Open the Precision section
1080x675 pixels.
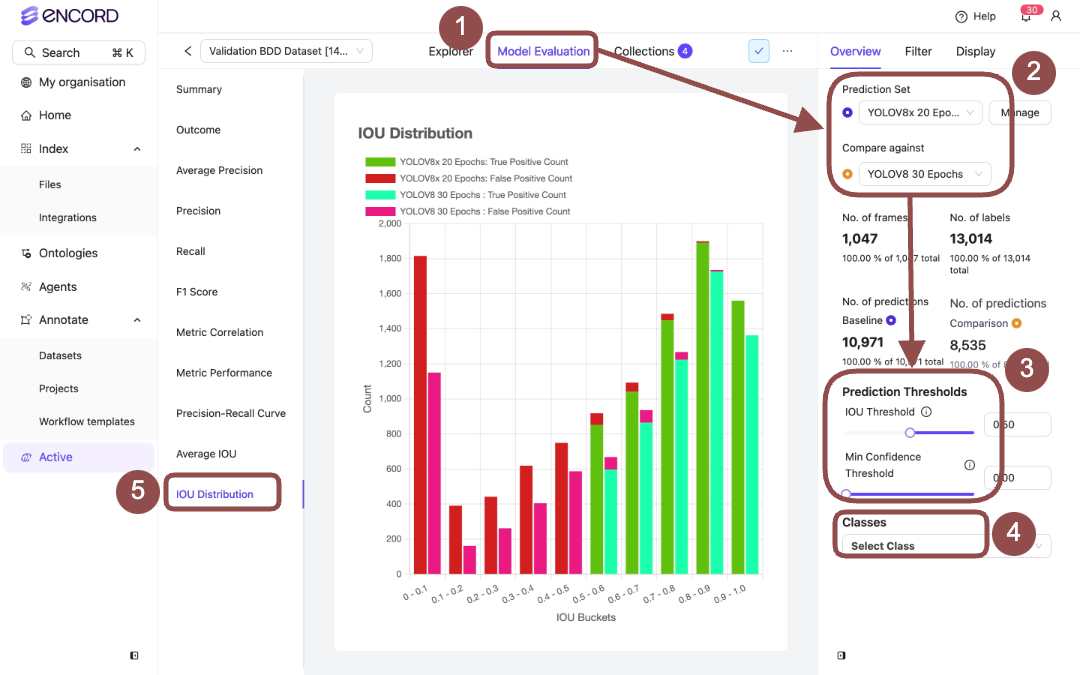[x=198, y=211]
